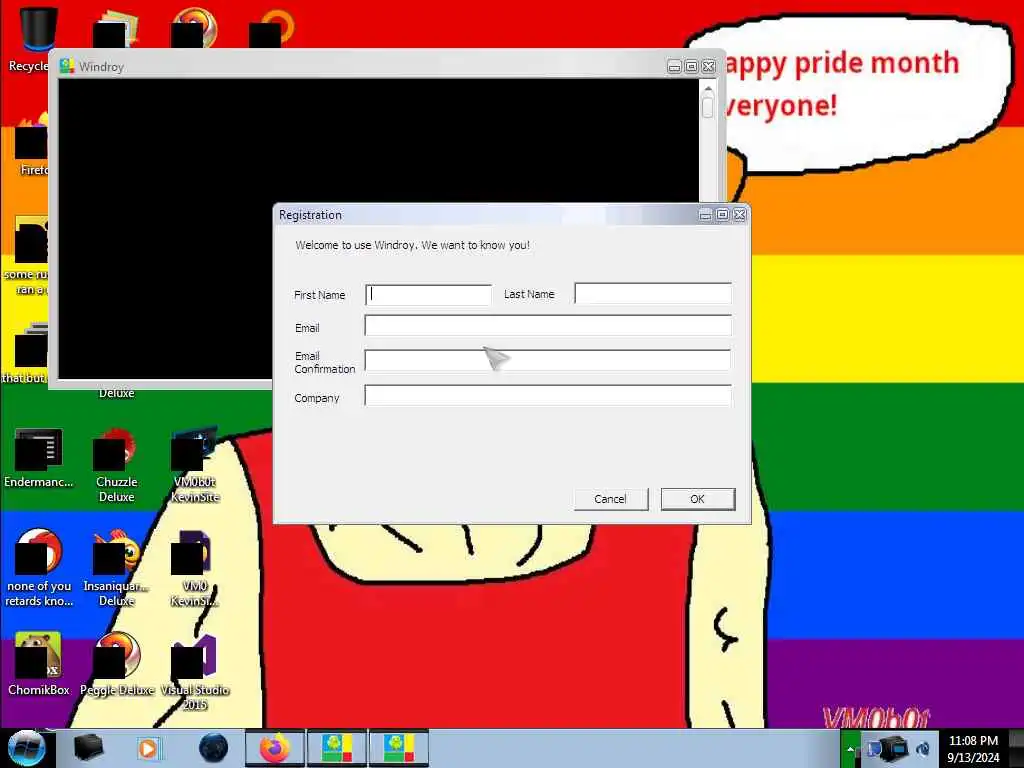The image size is (1024, 768).
Task: Select the Visual Studio 2015 desktop icon
Action: (195, 672)
